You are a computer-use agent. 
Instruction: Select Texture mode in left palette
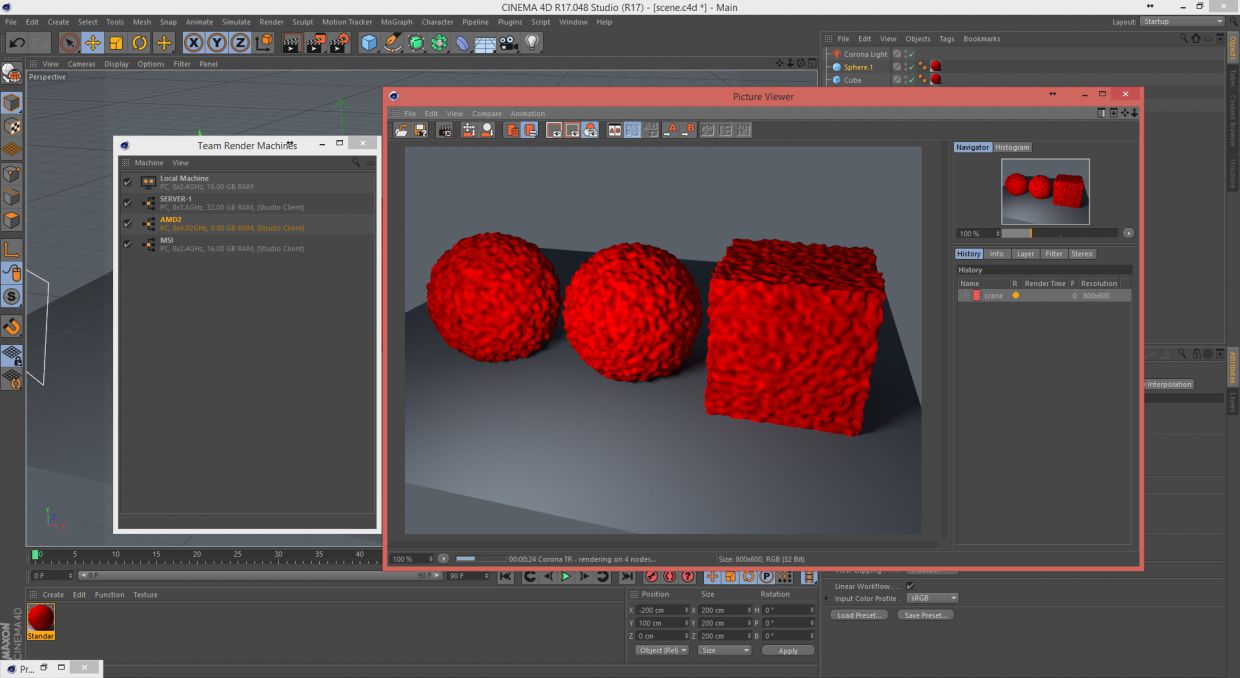point(11,126)
